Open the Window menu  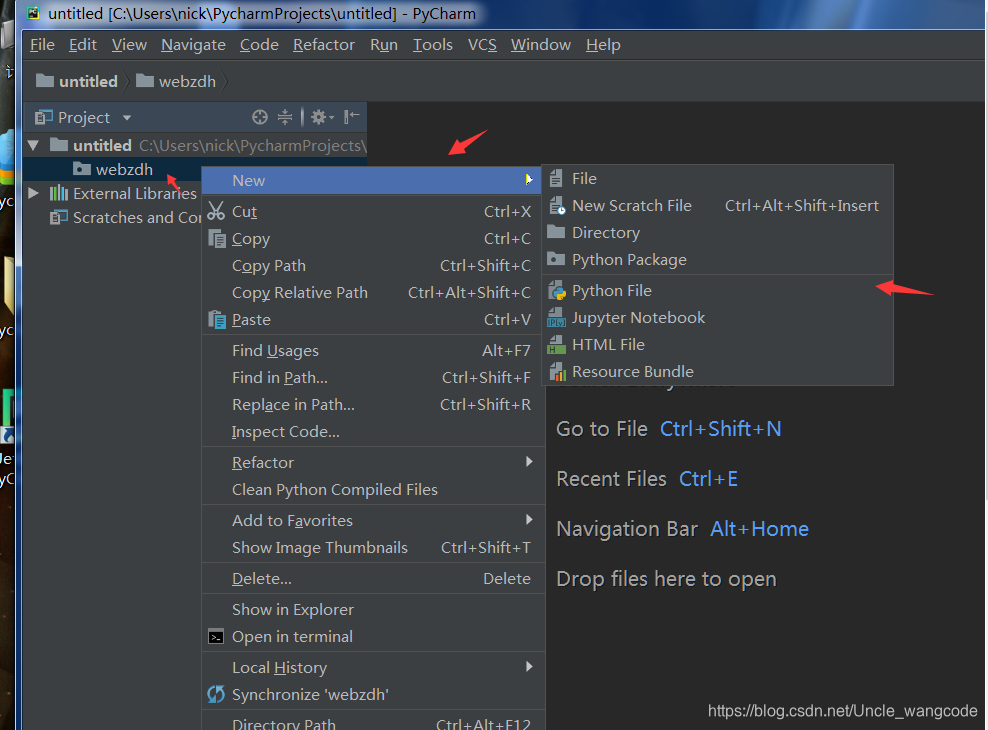pos(541,45)
